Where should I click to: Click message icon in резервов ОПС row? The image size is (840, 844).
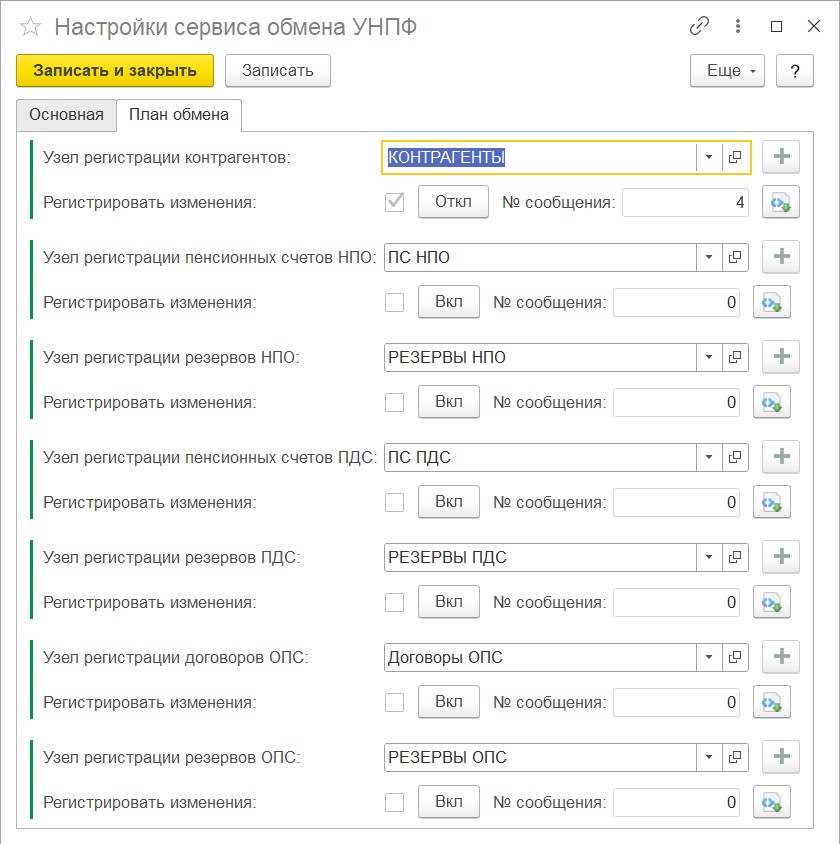[777, 802]
